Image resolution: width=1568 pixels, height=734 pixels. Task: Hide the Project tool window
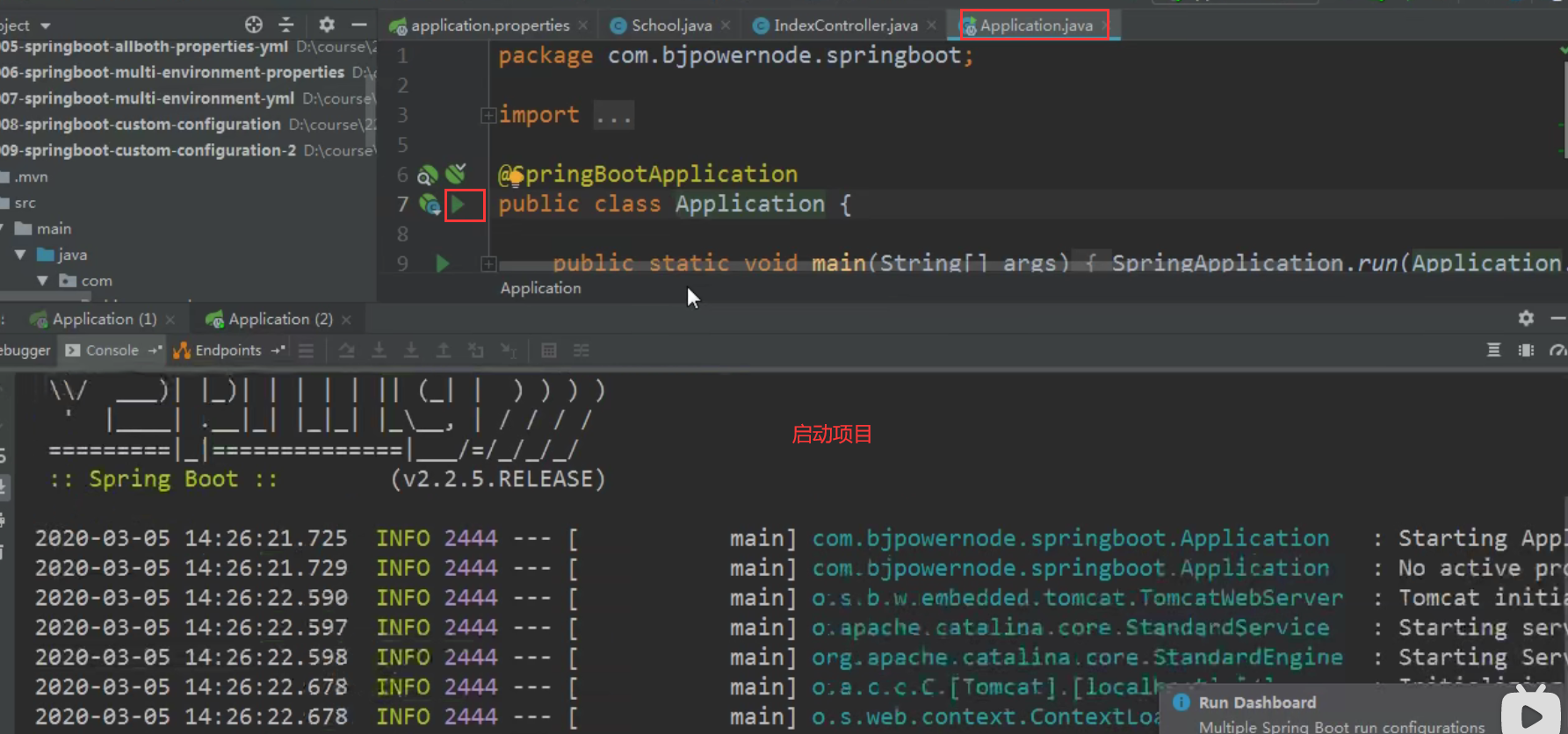click(358, 25)
